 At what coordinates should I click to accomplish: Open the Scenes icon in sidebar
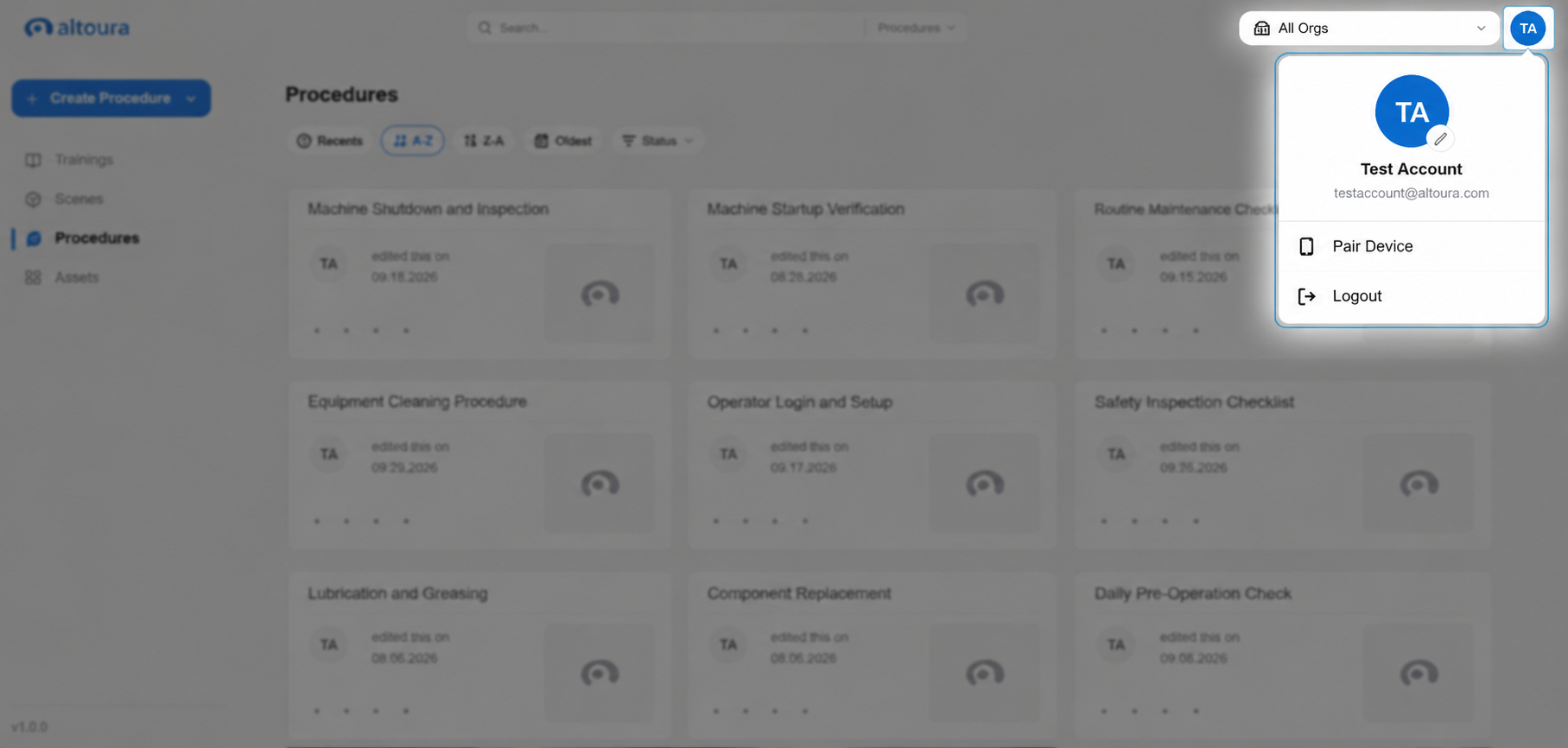pyautogui.click(x=33, y=200)
